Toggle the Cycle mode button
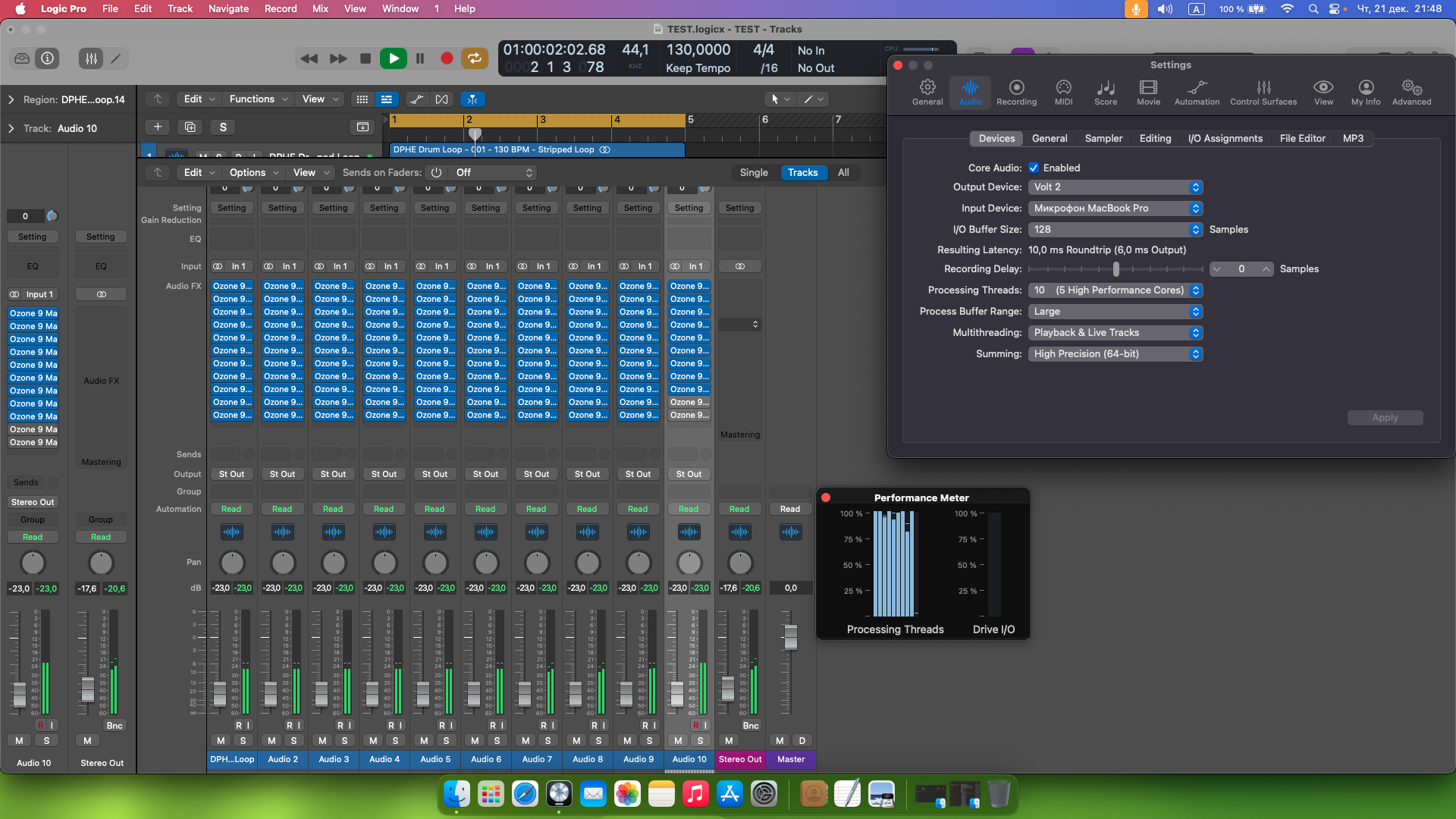The width and height of the screenshot is (1456, 819). pyautogui.click(x=474, y=58)
